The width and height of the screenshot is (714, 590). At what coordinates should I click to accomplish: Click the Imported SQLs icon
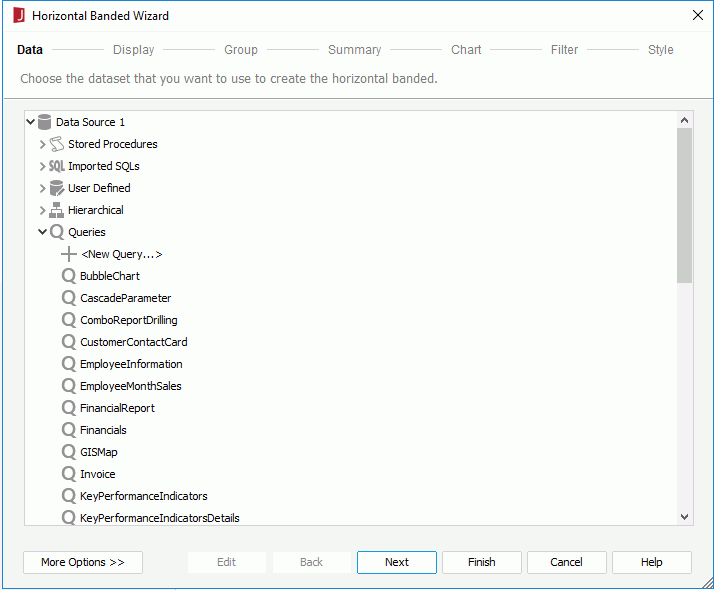click(56, 166)
